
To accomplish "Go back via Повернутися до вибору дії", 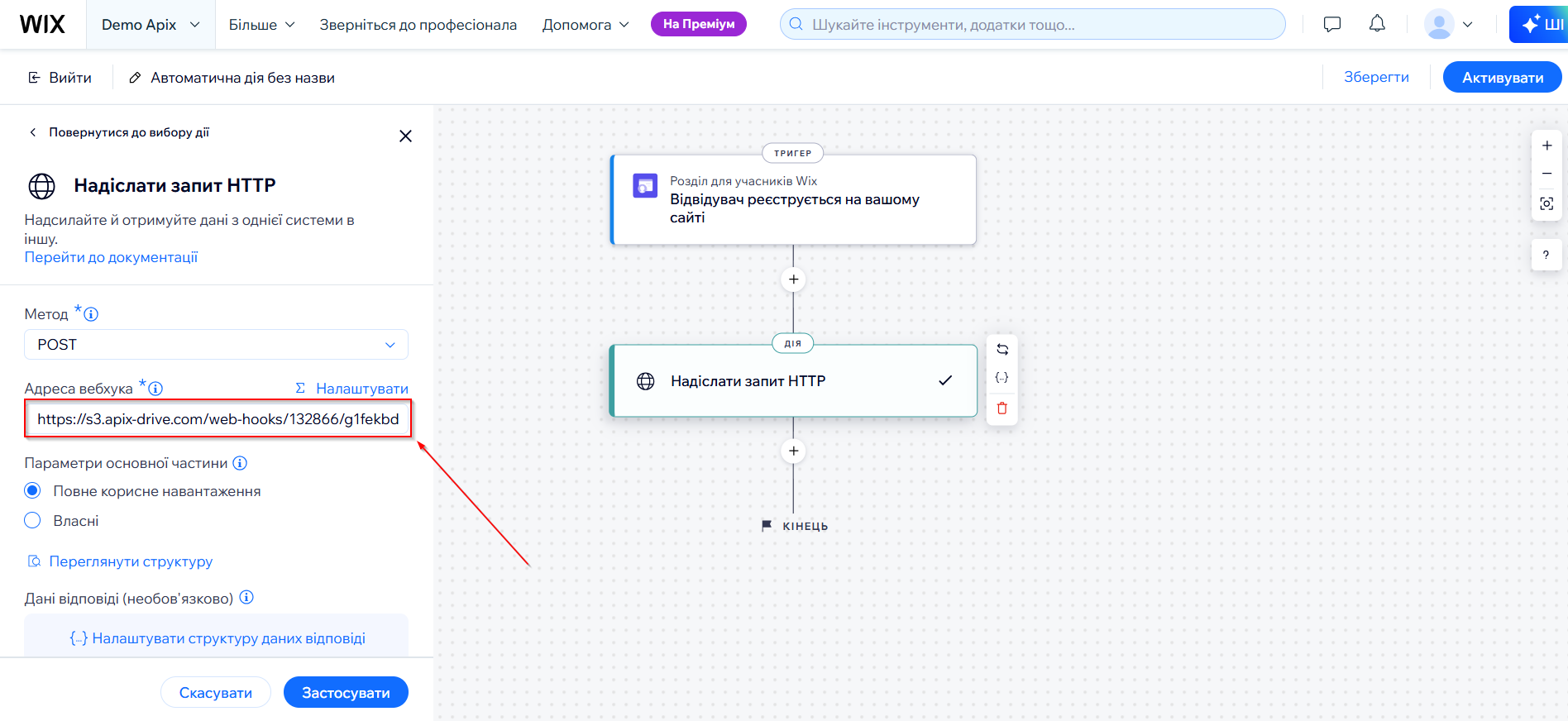I will (x=120, y=132).
